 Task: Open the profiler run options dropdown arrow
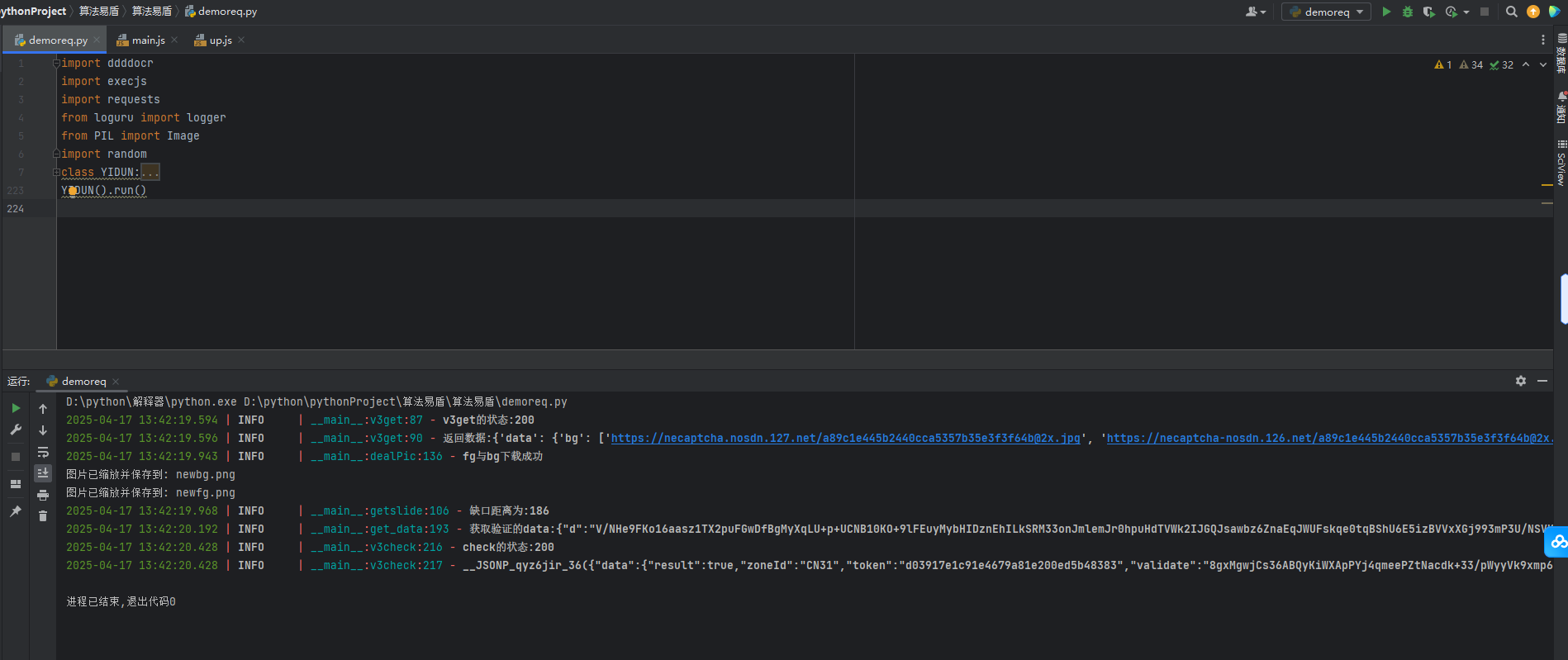pos(1466,12)
